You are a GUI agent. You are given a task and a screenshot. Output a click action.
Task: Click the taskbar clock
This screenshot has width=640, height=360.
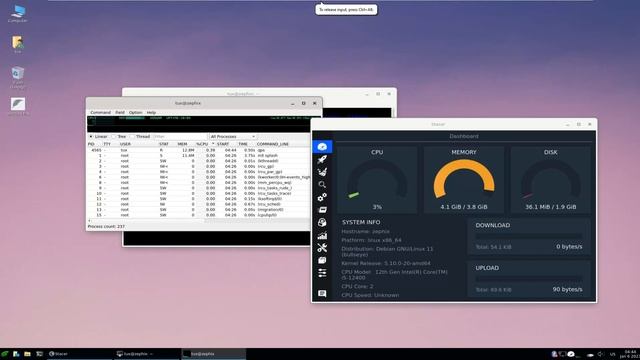coord(631,354)
